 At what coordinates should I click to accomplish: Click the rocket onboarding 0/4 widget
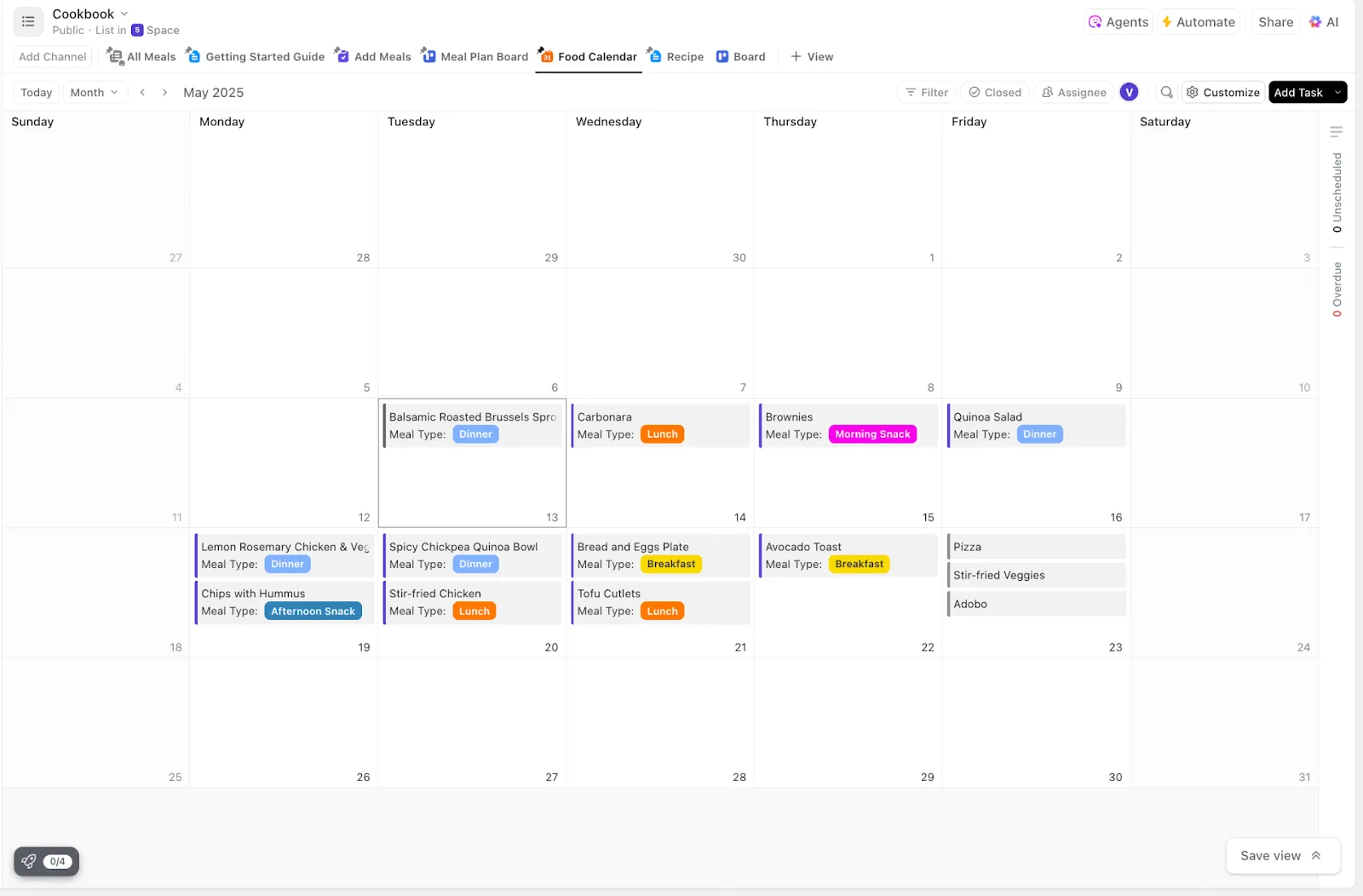(x=46, y=861)
